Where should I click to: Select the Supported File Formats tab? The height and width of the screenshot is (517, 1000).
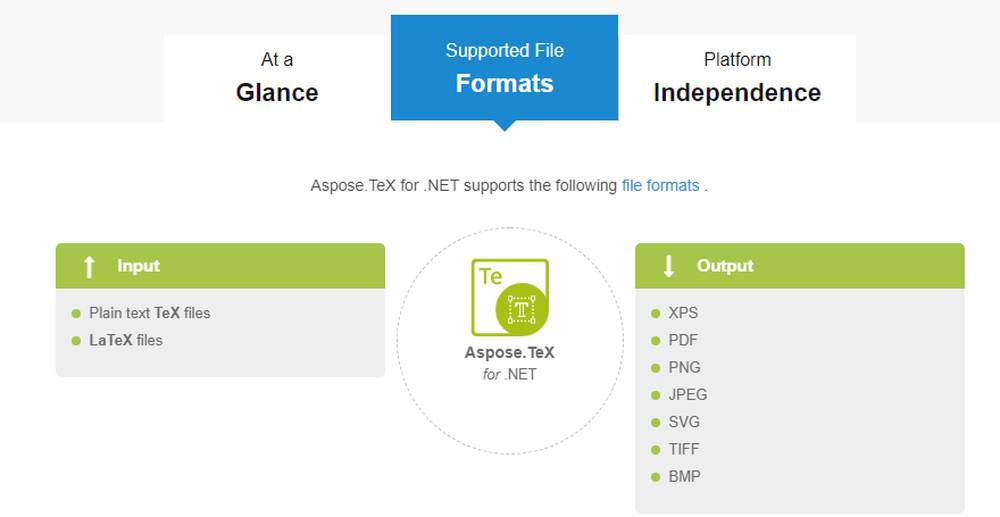tap(504, 68)
